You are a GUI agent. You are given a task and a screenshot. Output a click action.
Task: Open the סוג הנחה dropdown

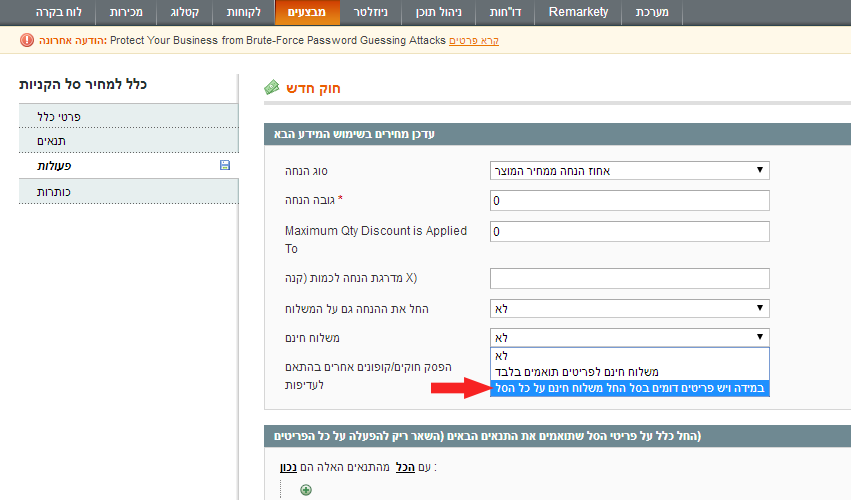629,171
